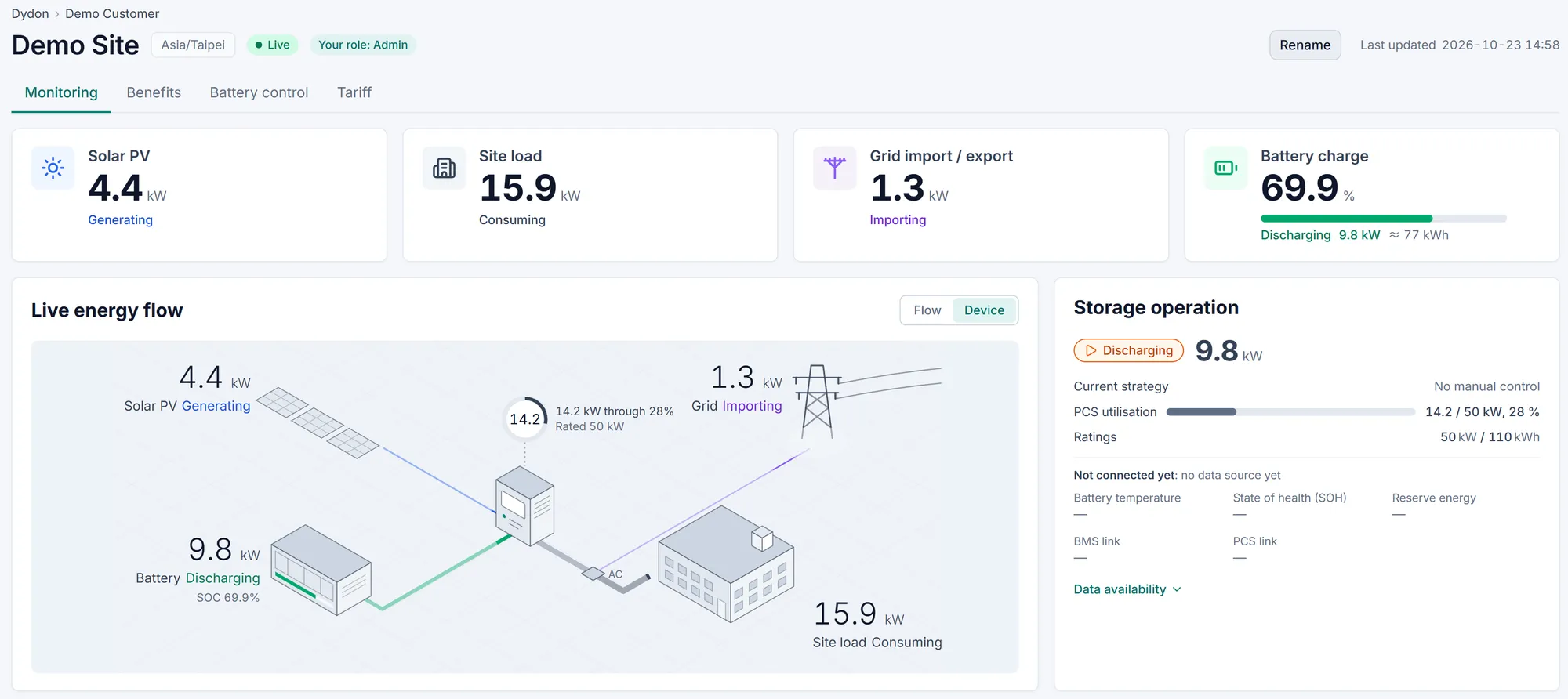Click the AC junction box in flow diagram
The height and width of the screenshot is (699, 1568).
coord(593,574)
